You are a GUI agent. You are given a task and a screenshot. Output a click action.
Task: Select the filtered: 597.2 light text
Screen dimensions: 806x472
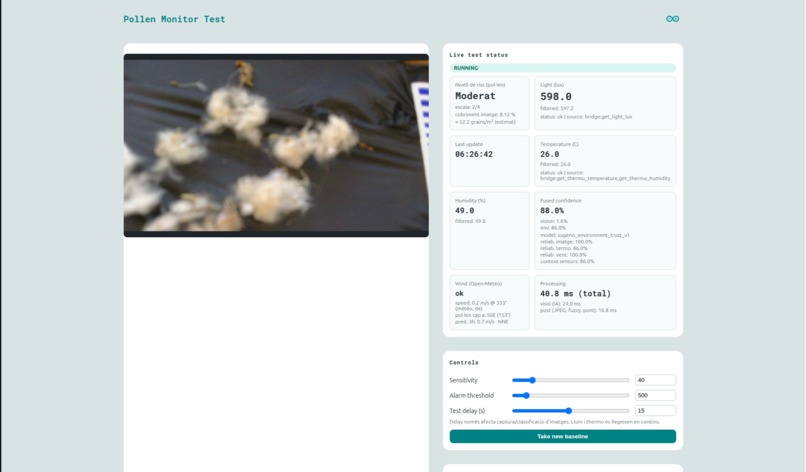pos(557,108)
